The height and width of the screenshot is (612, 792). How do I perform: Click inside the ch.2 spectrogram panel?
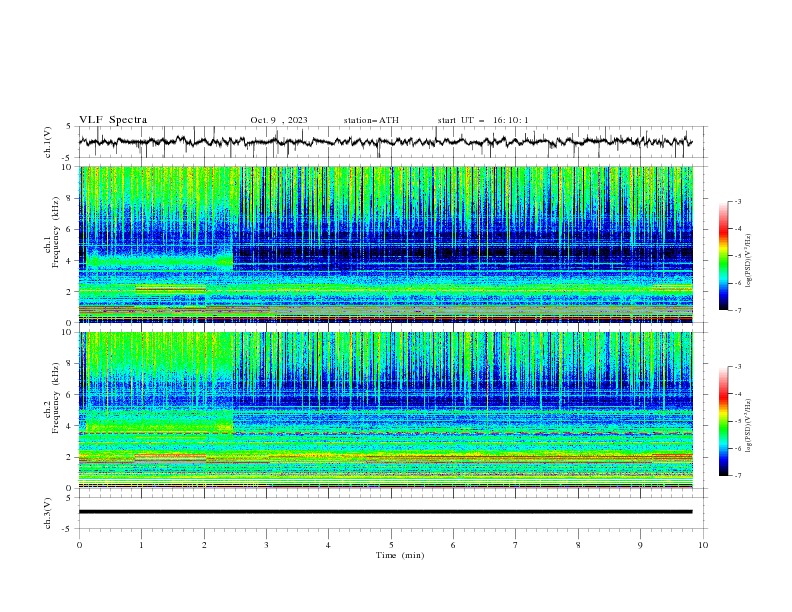point(386,410)
